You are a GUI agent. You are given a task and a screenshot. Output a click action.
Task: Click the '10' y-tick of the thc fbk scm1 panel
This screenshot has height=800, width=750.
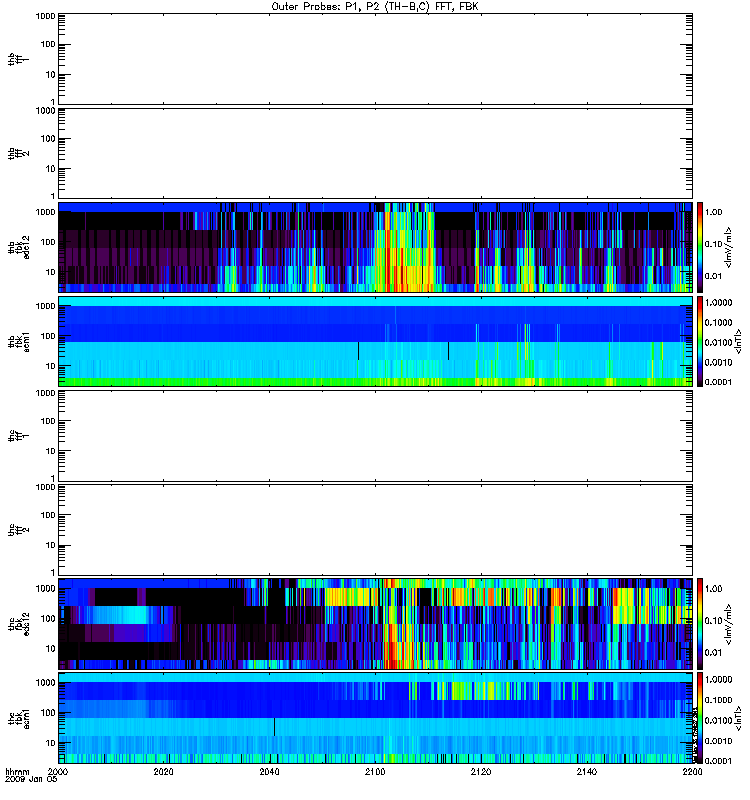tap(51, 743)
